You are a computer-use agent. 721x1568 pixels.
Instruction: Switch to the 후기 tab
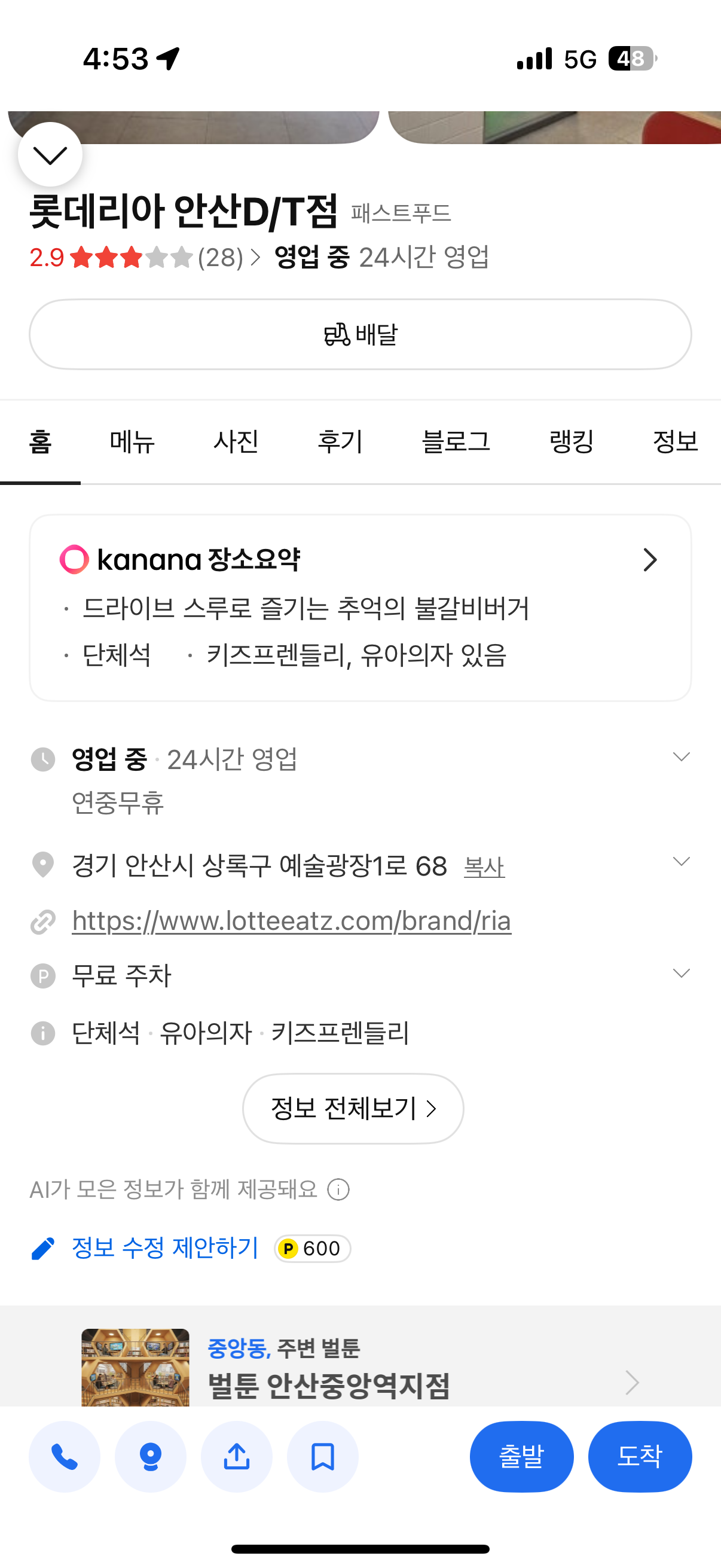pos(340,441)
